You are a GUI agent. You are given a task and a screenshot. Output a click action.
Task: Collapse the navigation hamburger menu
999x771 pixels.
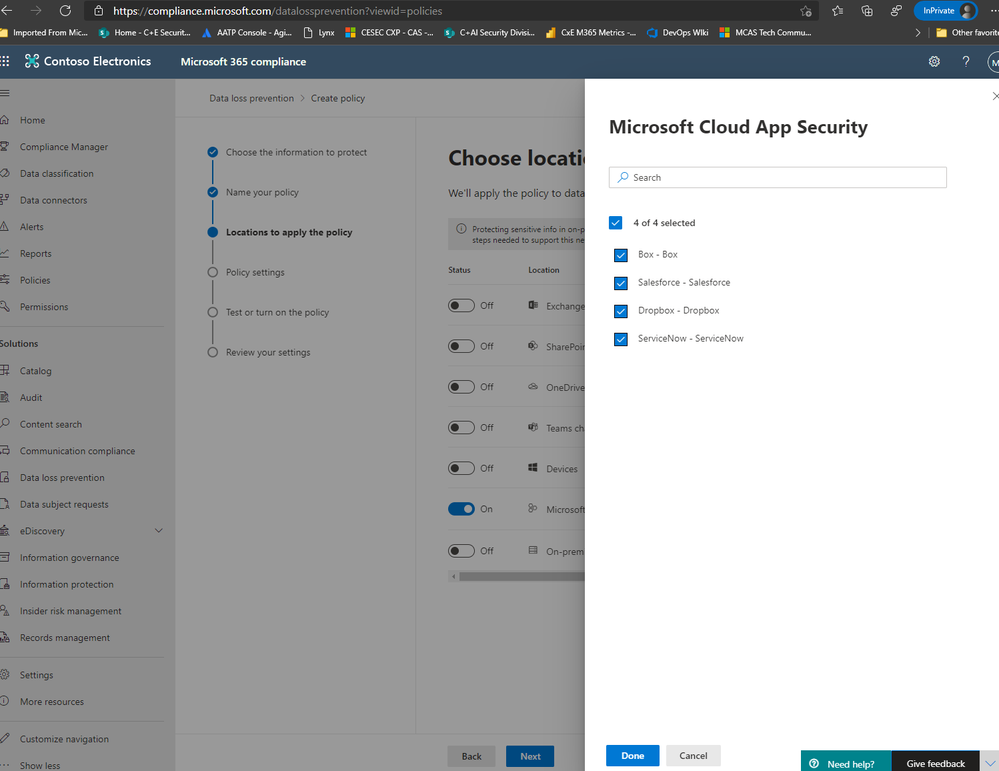pos(5,93)
